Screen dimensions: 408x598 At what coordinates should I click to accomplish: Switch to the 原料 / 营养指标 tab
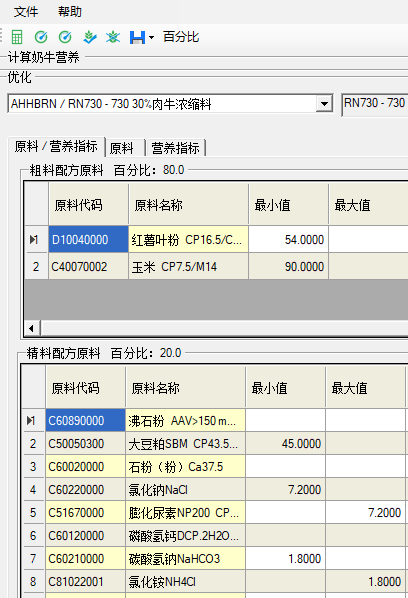(x=56, y=146)
